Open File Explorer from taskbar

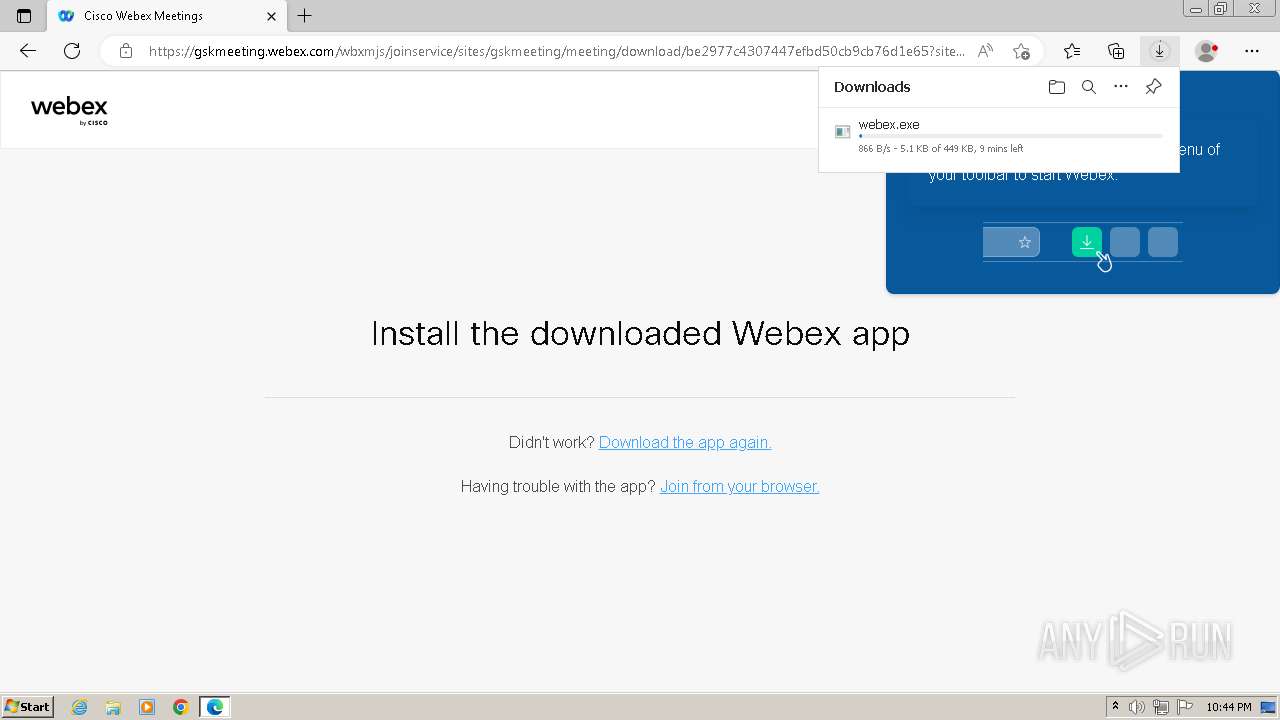[x=113, y=707]
